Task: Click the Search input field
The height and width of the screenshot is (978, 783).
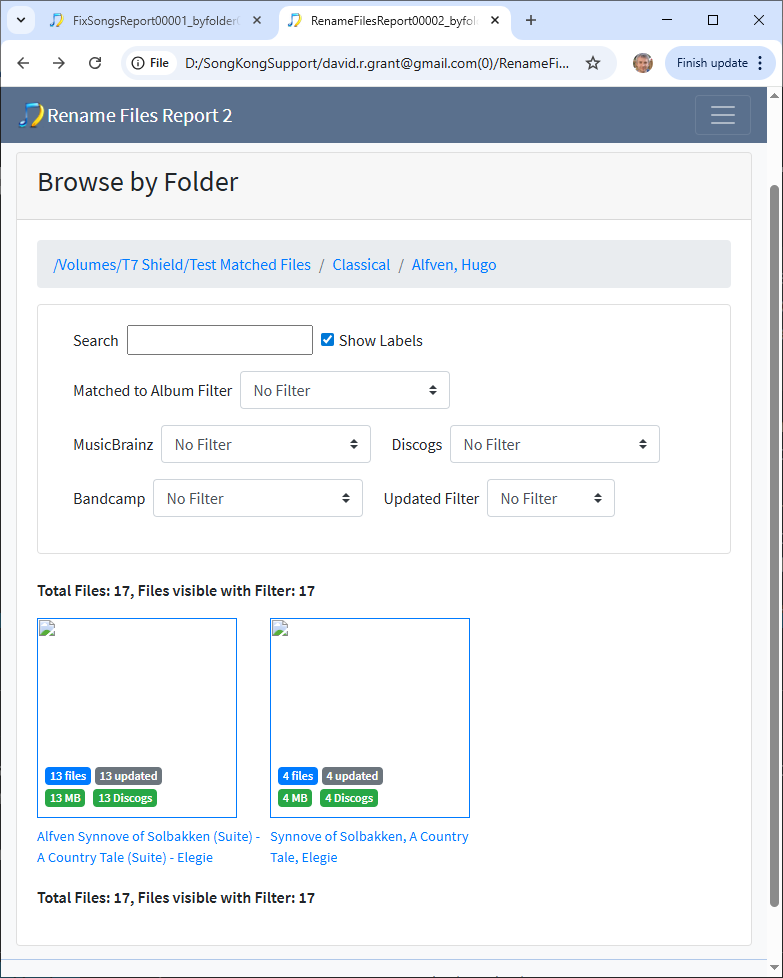Action: 219,340
